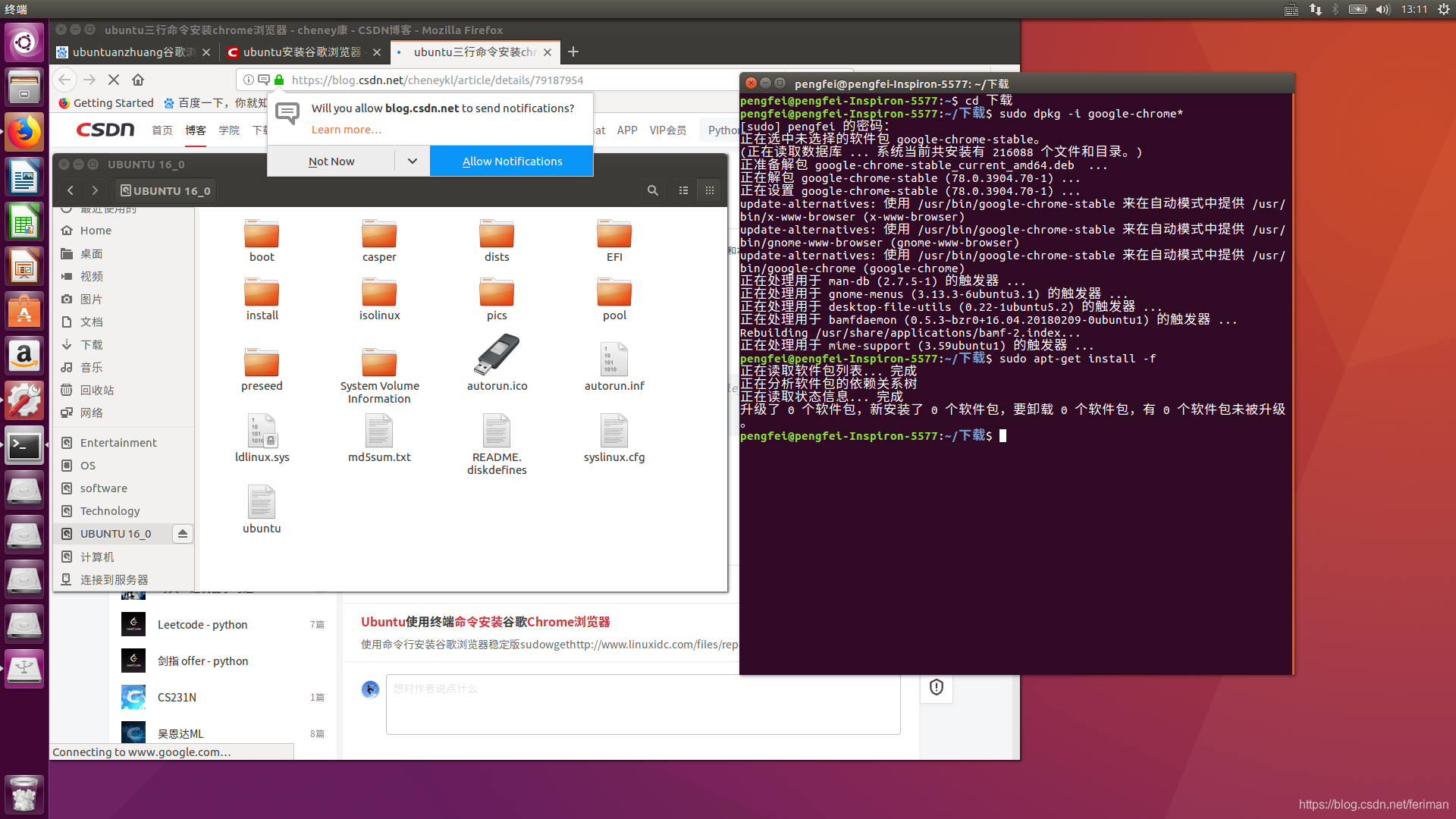Open Learn more link in notification prompt
The image size is (1456, 819).
pos(346,130)
